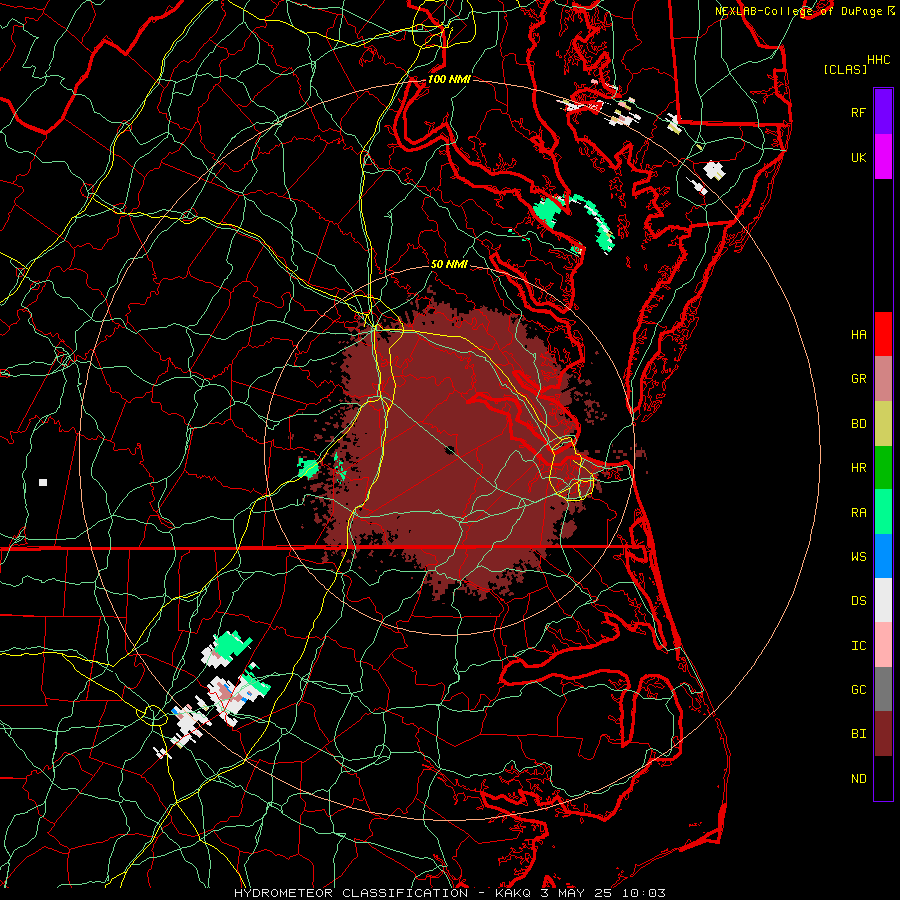Image resolution: width=900 pixels, height=900 pixels.
Task: Click the HR dark green legend swatch
Action: tap(883, 467)
